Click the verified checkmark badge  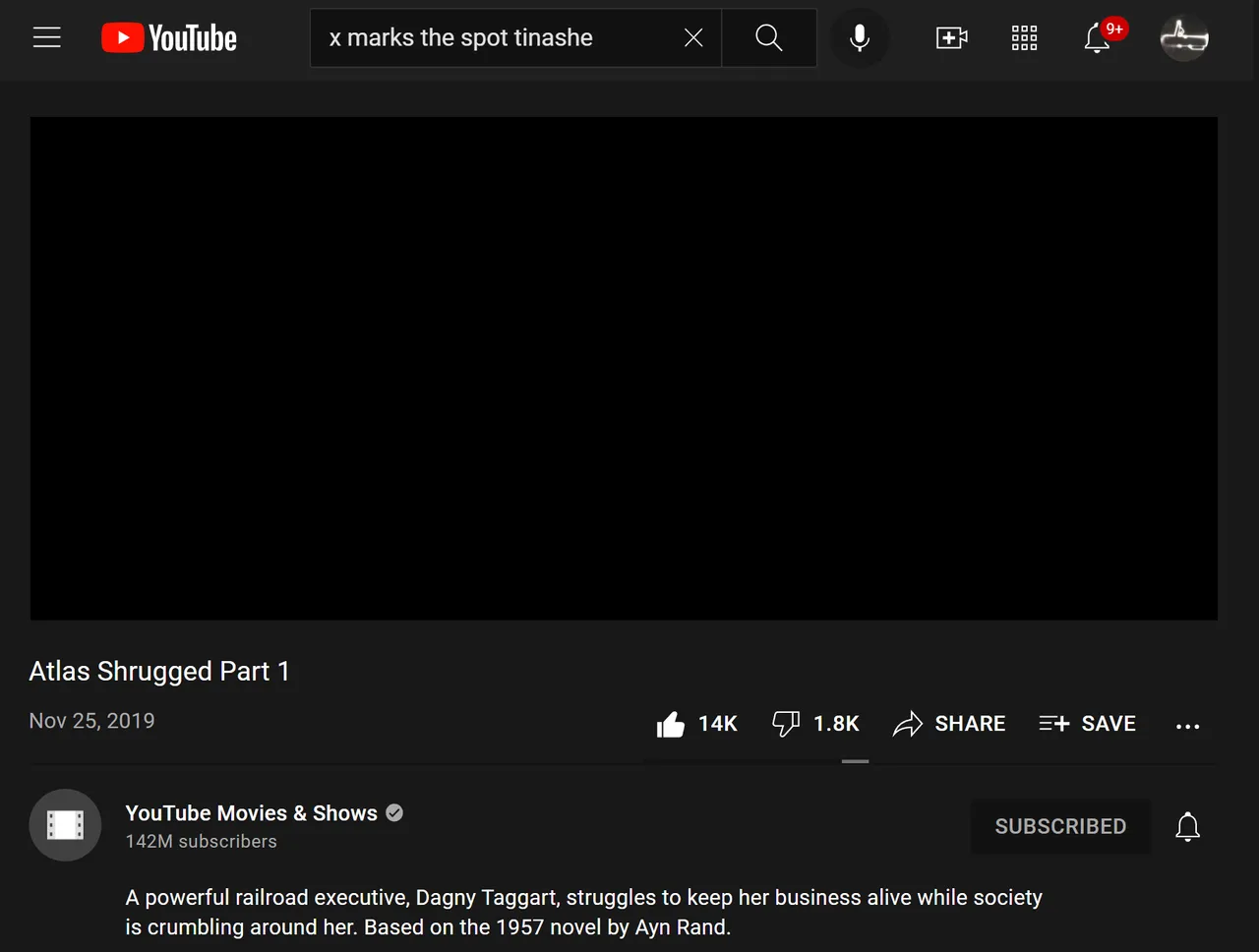(394, 813)
